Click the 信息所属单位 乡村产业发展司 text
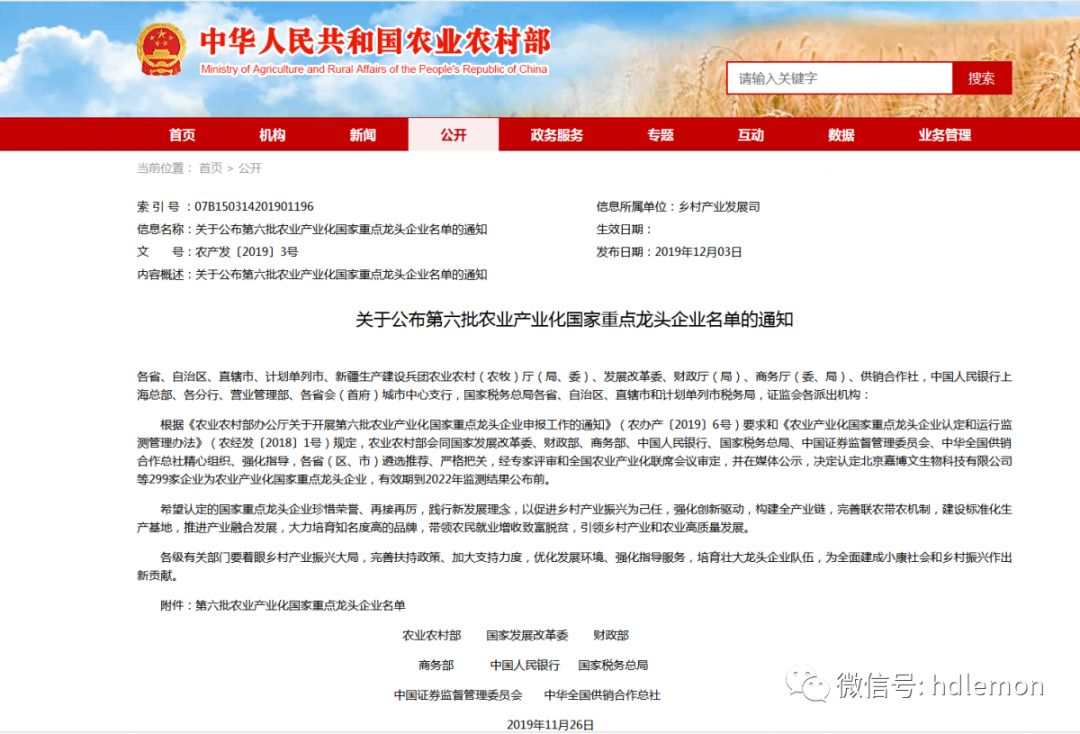Viewport: 1080px width, 734px height. pos(678,207)
